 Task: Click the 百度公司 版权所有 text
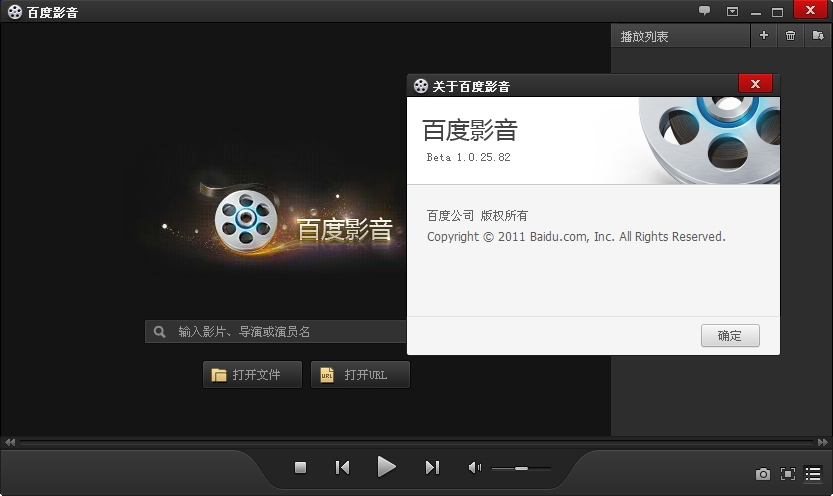coord(477,216)
